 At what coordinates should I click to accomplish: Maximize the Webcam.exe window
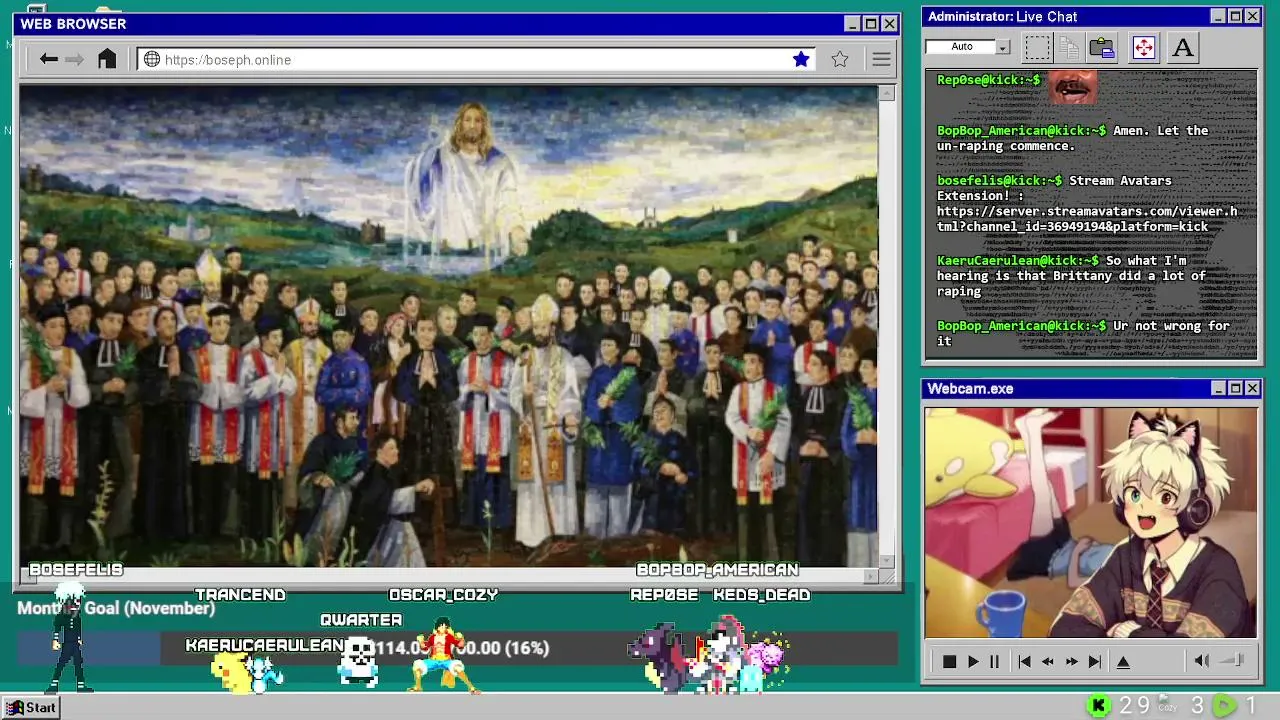[1235, 388]
